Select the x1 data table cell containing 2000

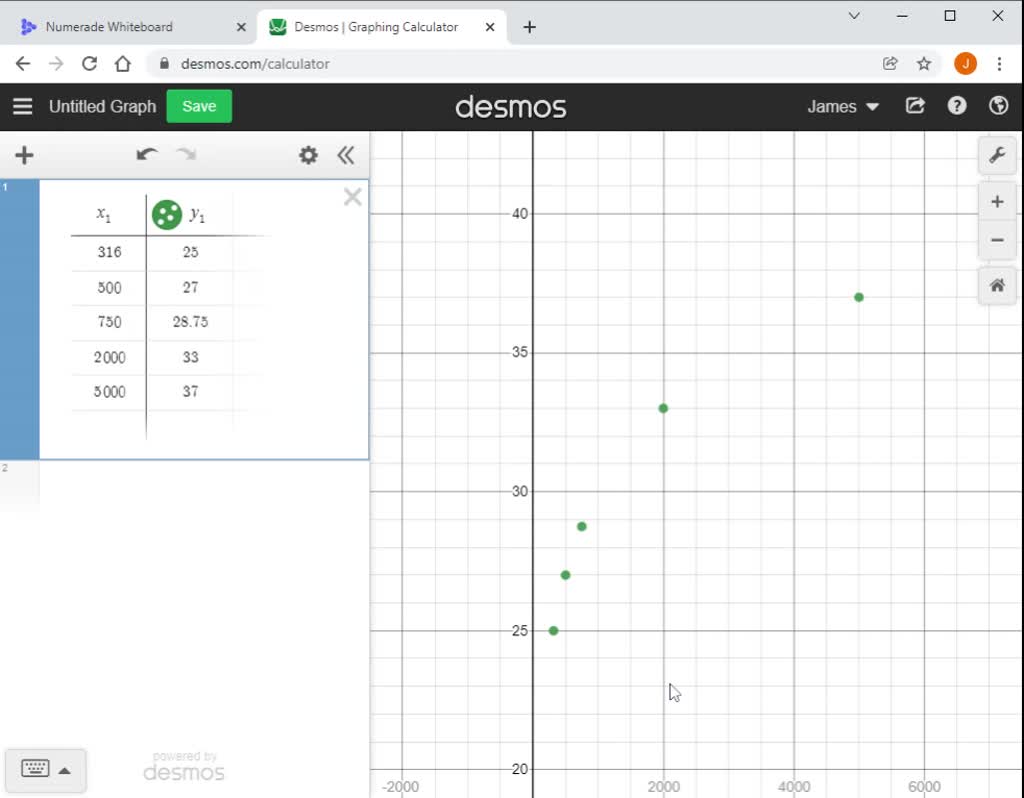[110, 357]
